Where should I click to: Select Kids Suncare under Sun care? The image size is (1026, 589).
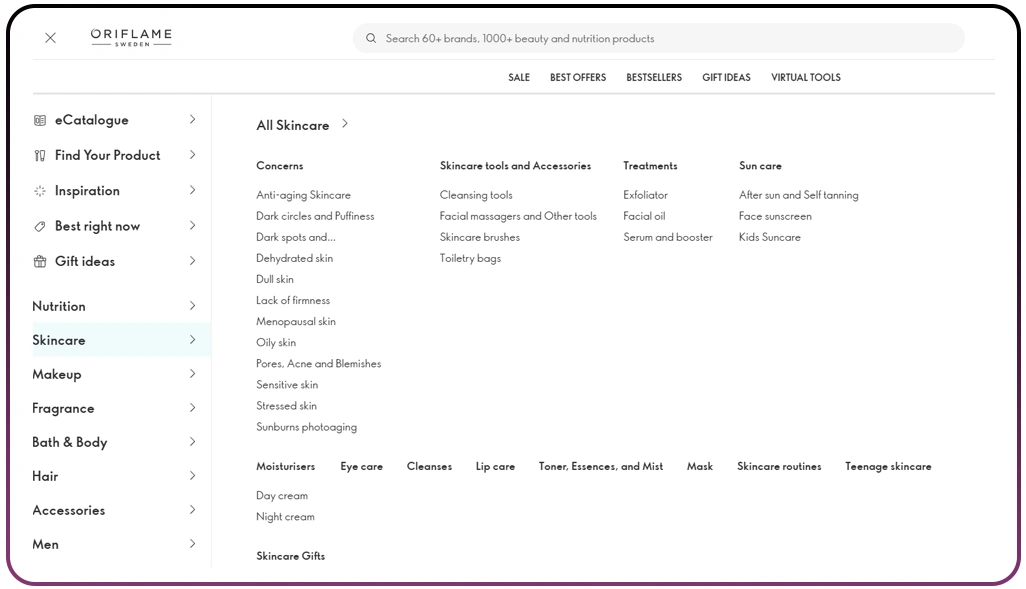(x=769, y=237)
